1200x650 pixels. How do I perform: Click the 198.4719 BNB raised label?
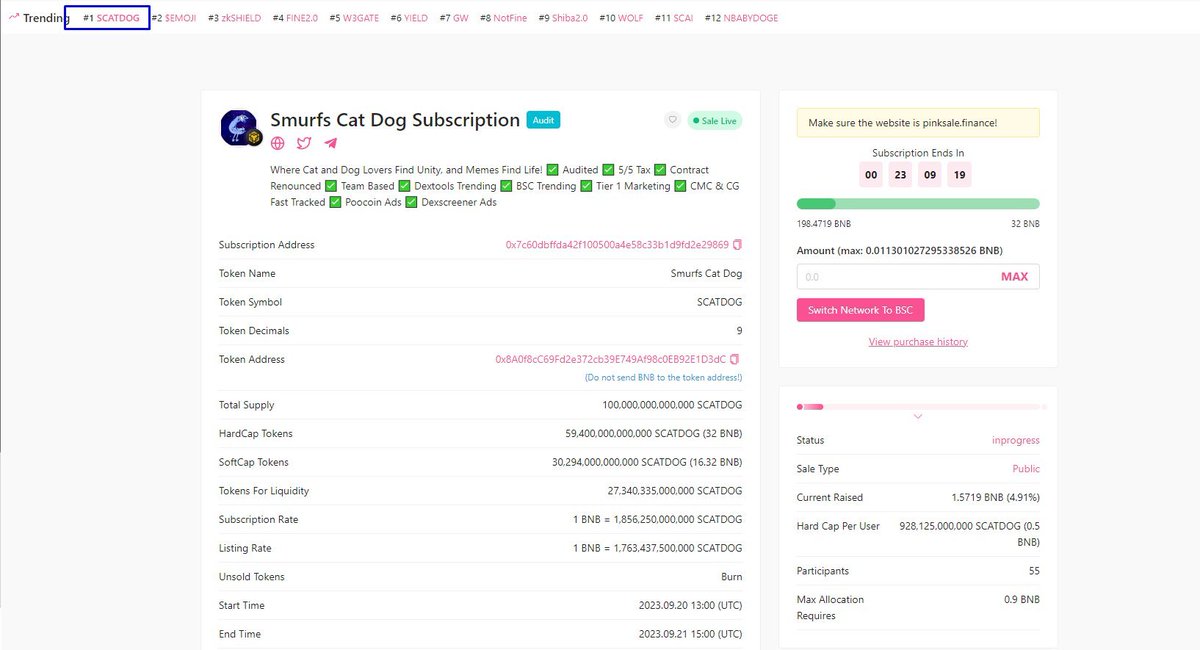(824, 224)
